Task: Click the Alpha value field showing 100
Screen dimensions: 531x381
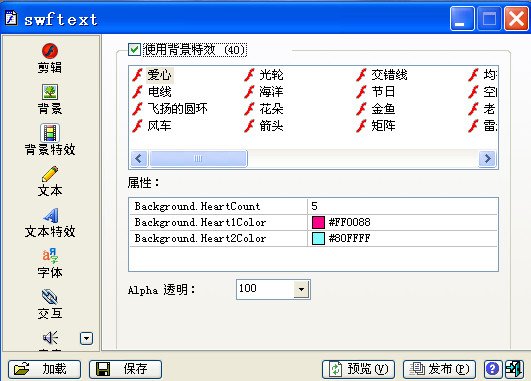Action: pyautogui.click(x=265, y=289)
